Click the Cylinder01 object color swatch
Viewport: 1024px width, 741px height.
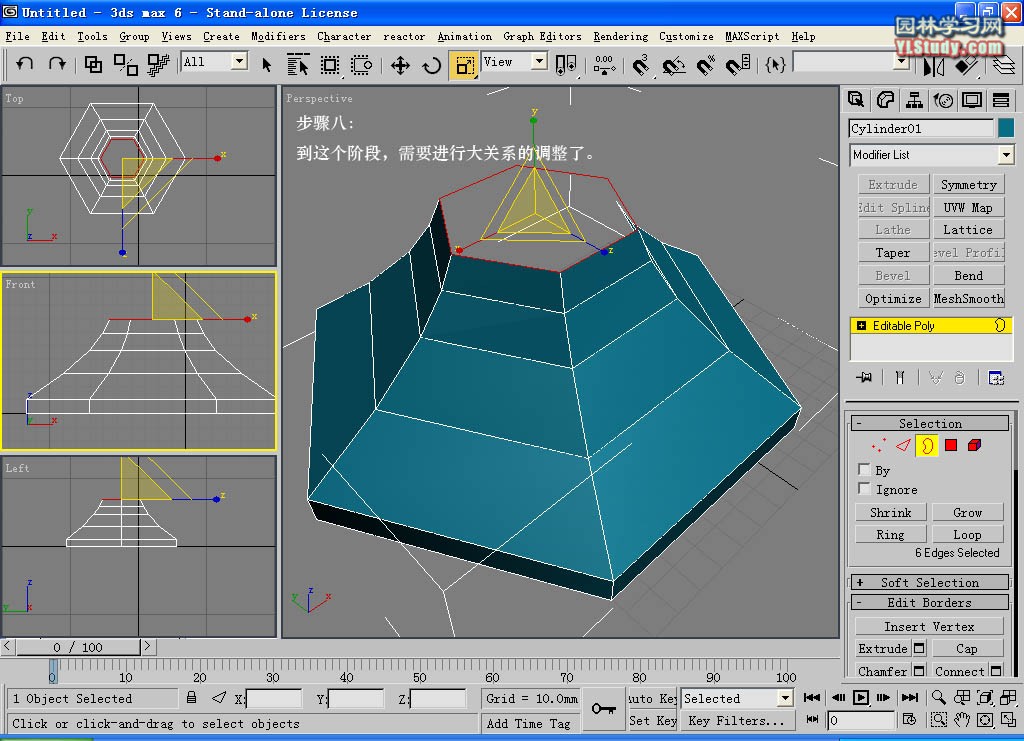(1006, 128)
